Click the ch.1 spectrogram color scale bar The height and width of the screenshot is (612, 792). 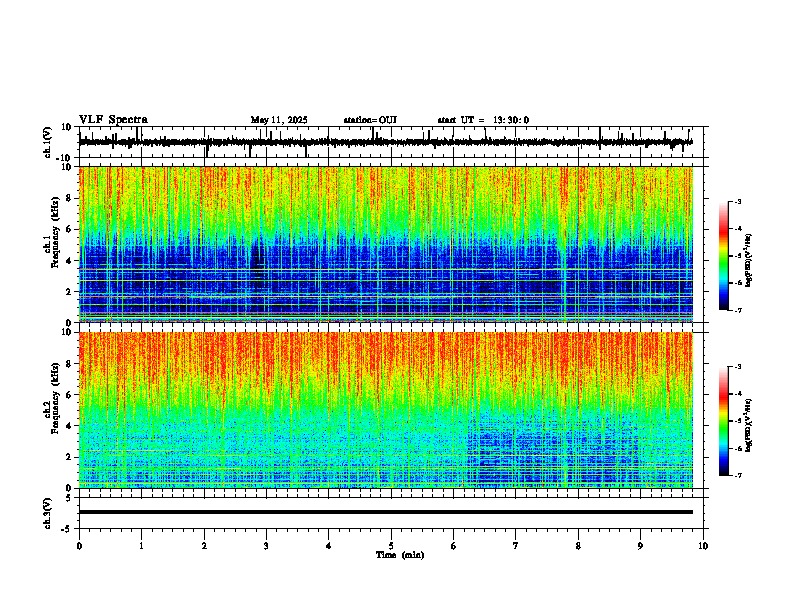tap(723, 256)
